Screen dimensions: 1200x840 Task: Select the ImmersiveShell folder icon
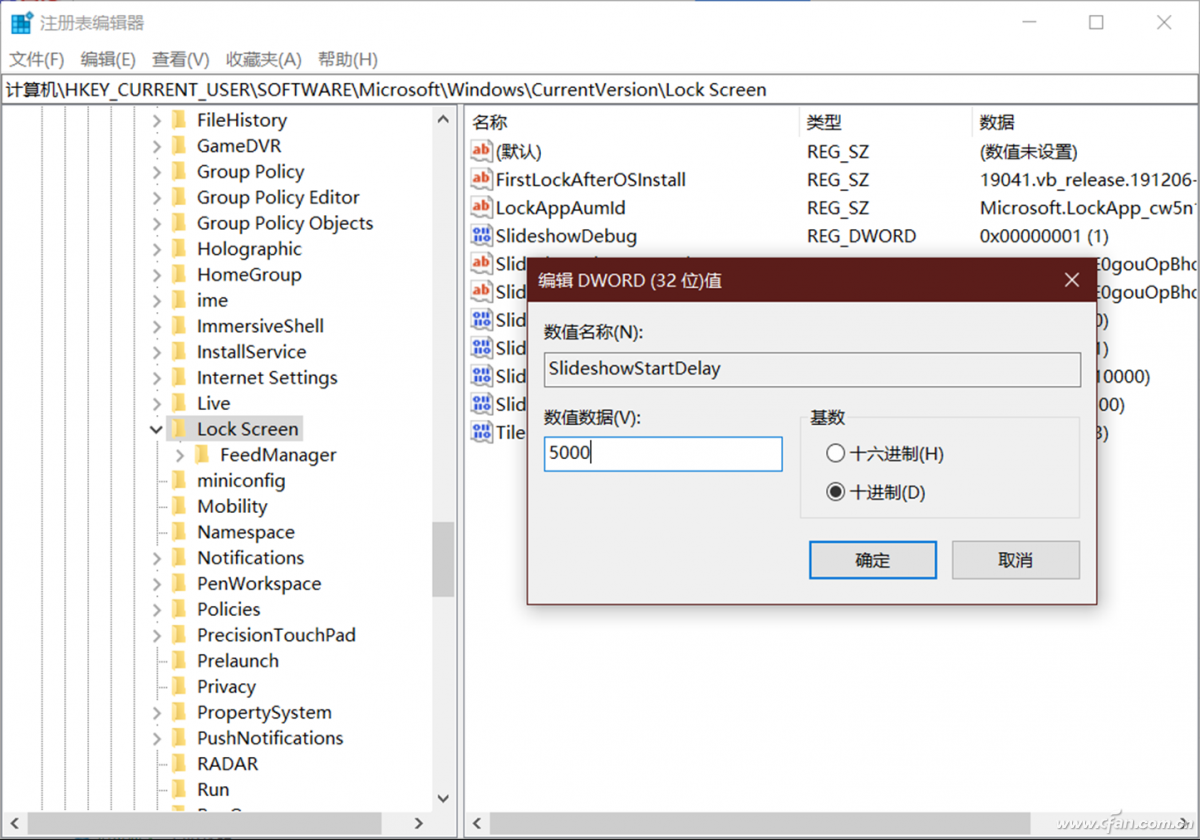tap(179, 326)
